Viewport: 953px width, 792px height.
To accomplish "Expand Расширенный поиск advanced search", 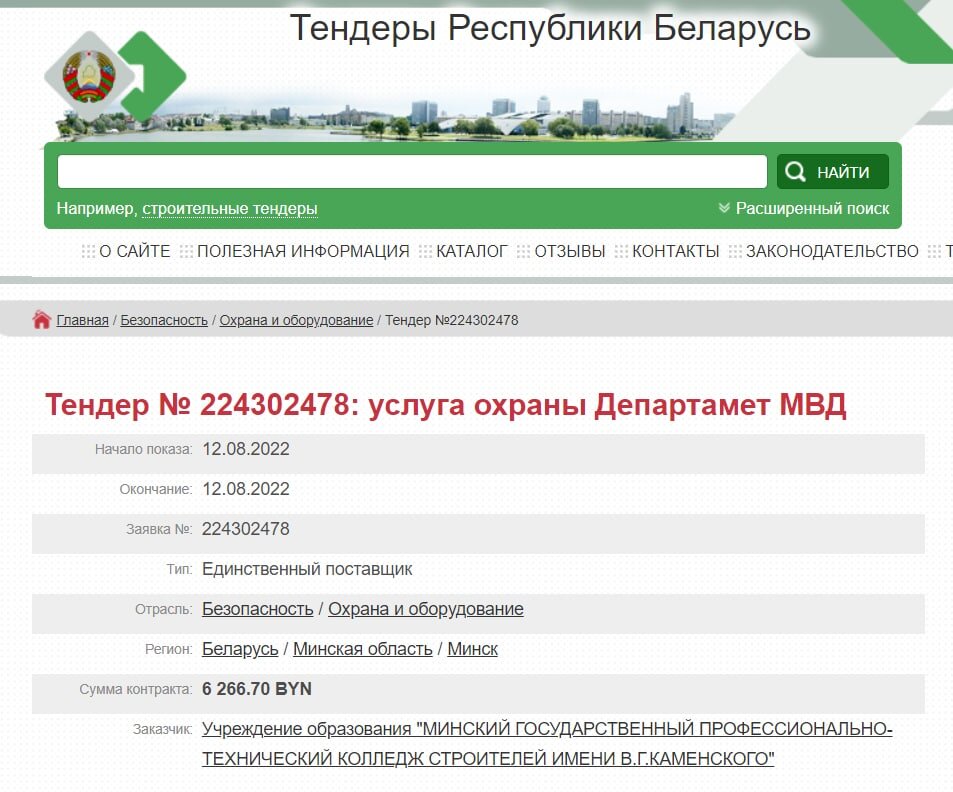I will (812, 208).
